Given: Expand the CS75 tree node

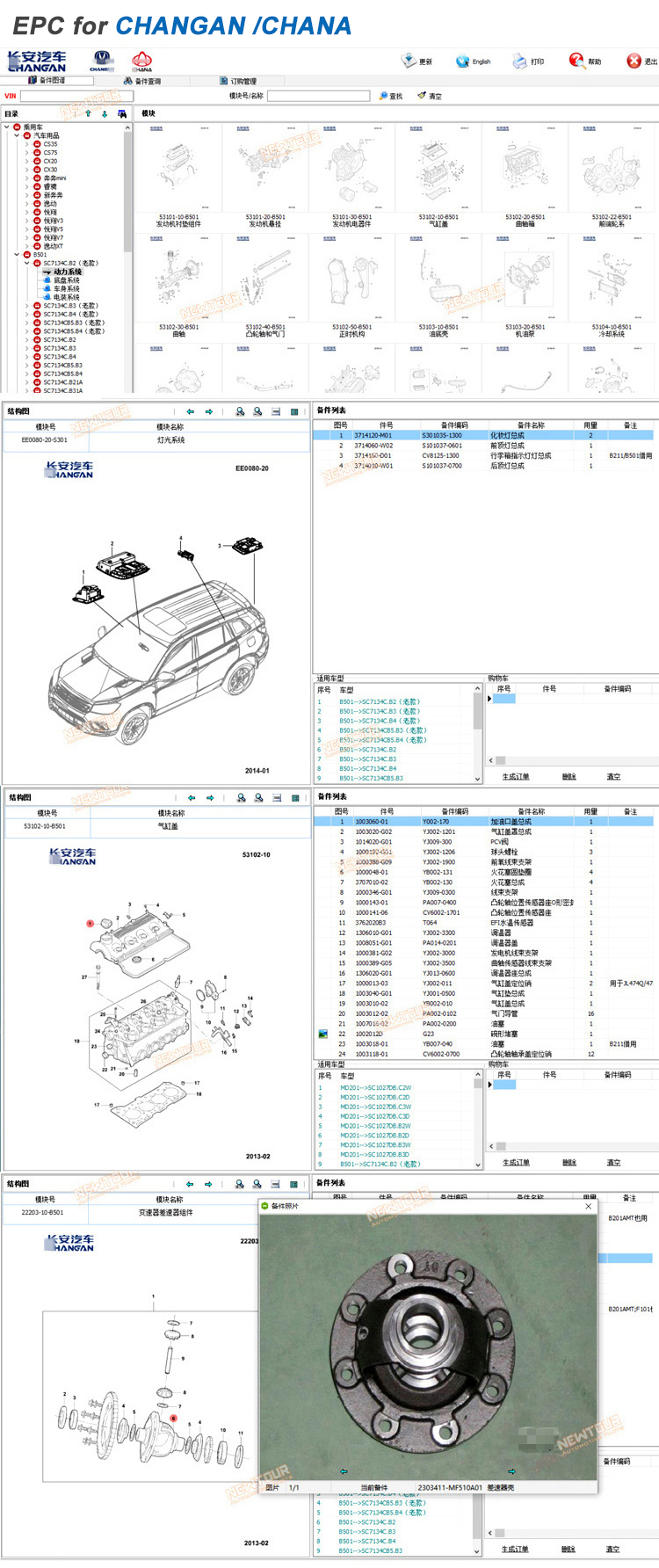Looking at the screenshot, I should (26, 153).
